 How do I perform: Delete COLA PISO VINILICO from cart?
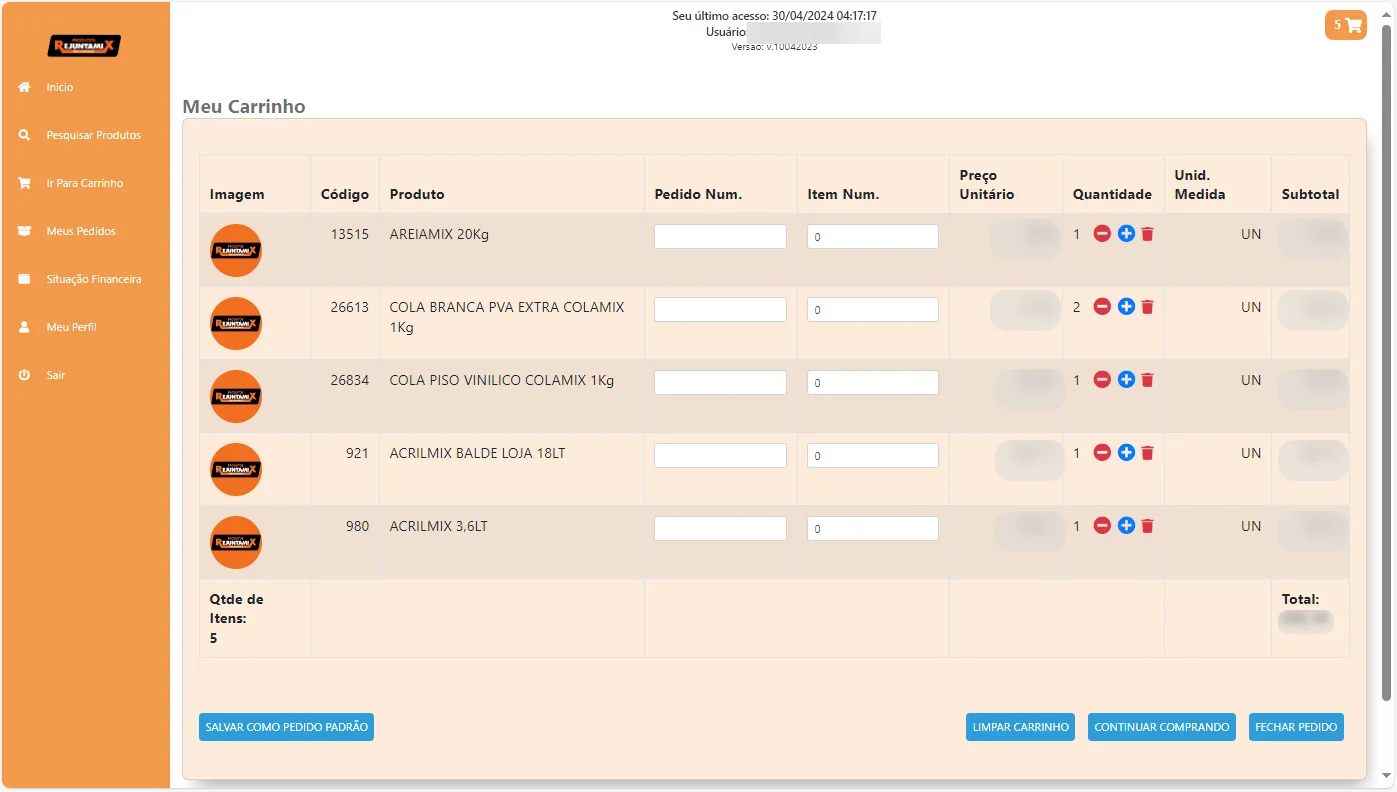tap(1148, 380)
